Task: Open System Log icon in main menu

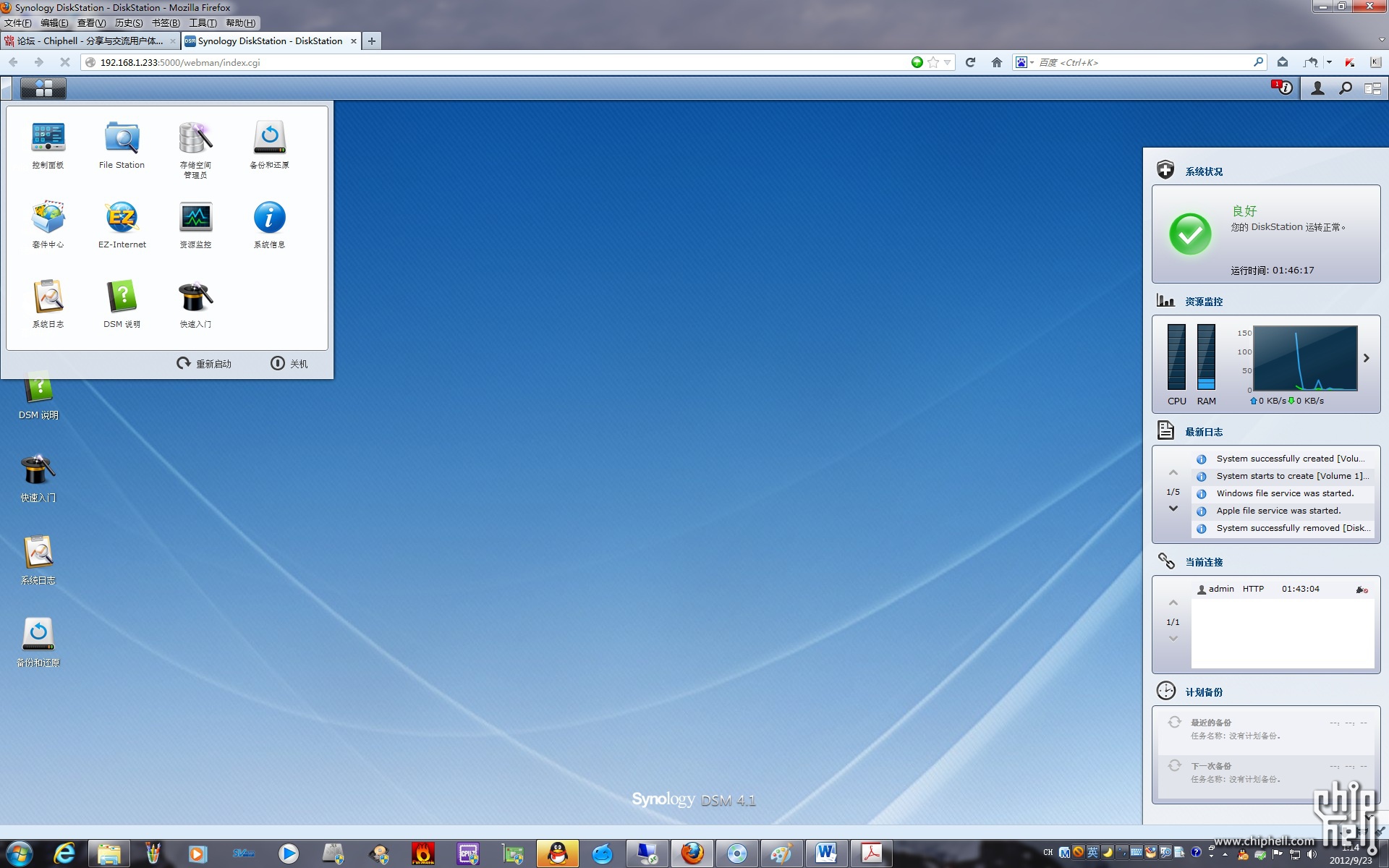Action: coord(48,305)
